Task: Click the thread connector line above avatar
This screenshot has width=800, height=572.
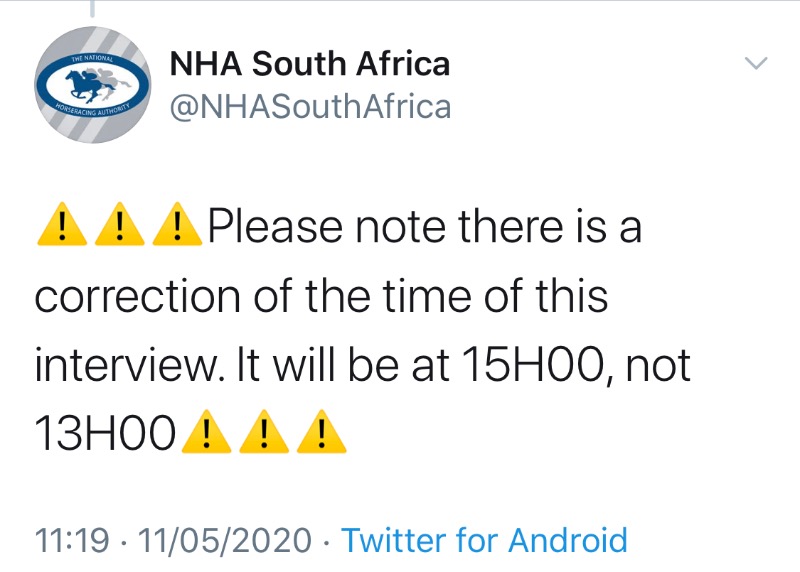Action: tap(92, 8)
